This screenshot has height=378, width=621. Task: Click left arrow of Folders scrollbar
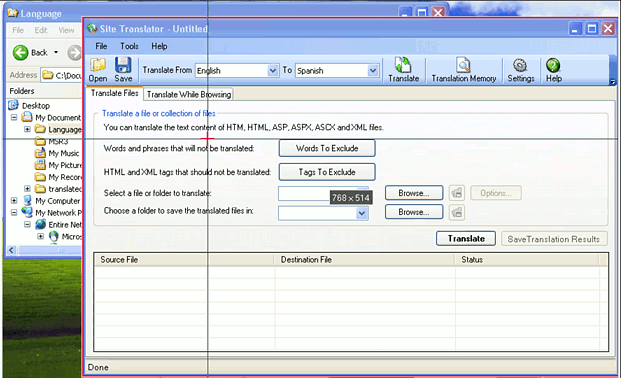[11, 250]
